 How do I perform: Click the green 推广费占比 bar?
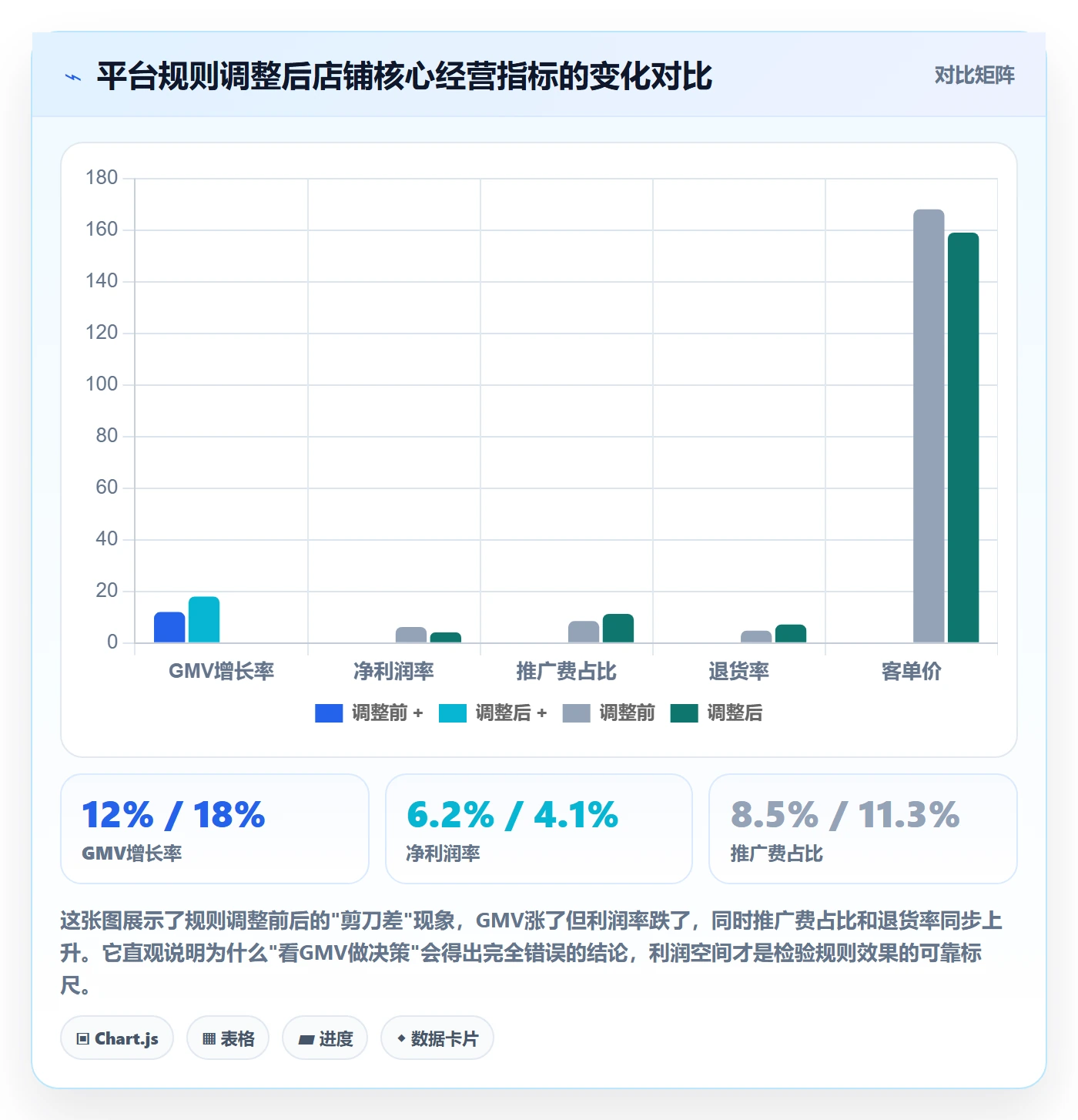pyautogui.click(x=618, y=629)
